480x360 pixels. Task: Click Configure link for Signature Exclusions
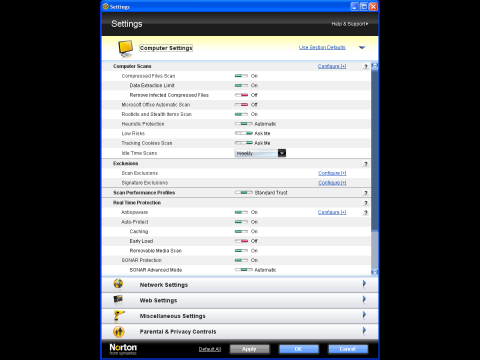click(332, 183)
